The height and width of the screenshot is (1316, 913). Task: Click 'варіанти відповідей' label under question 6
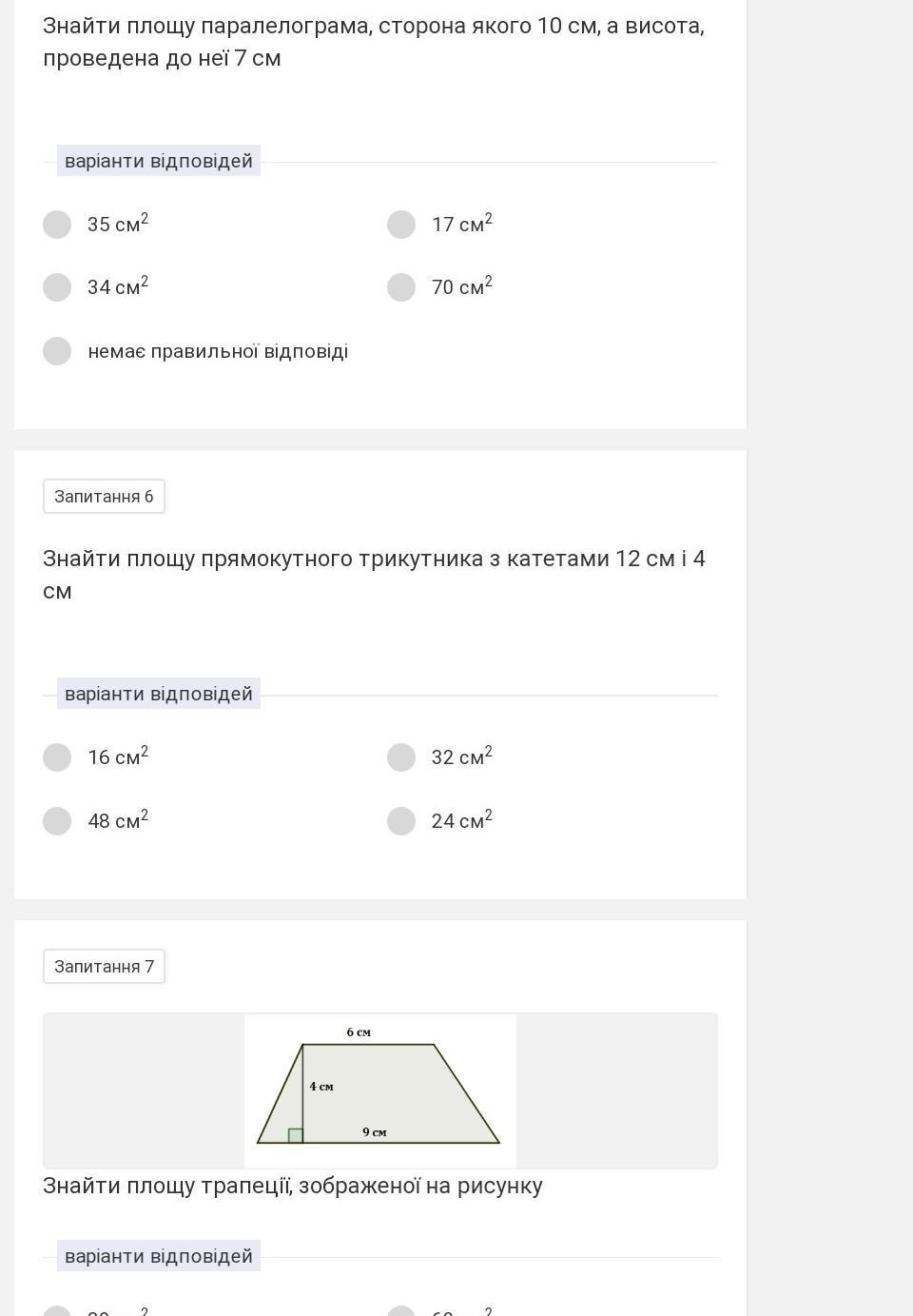(159, 694)
